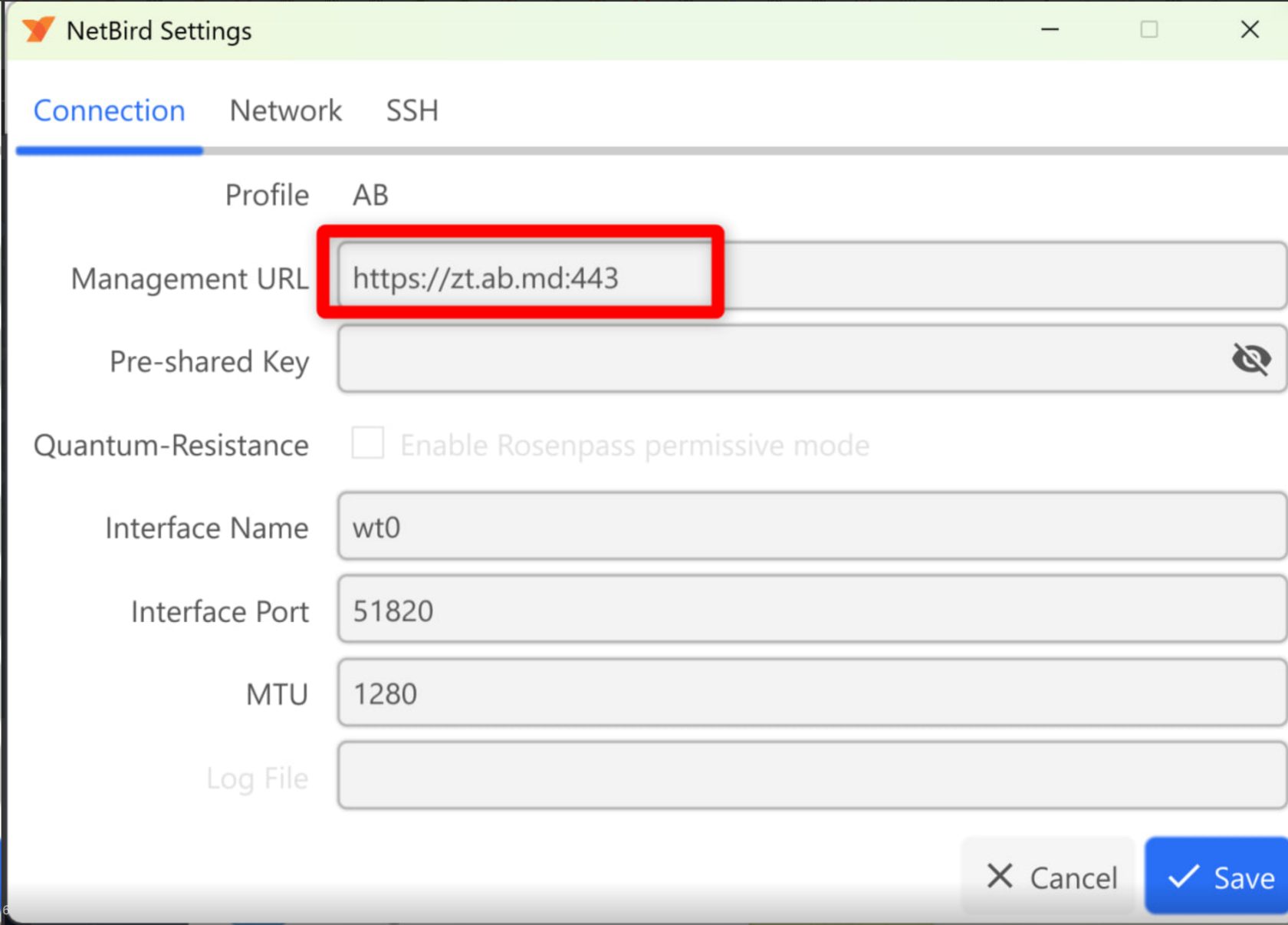Minimize the NetBird Settings window
Screen dimensions: 1288x925
point(1050,30)
